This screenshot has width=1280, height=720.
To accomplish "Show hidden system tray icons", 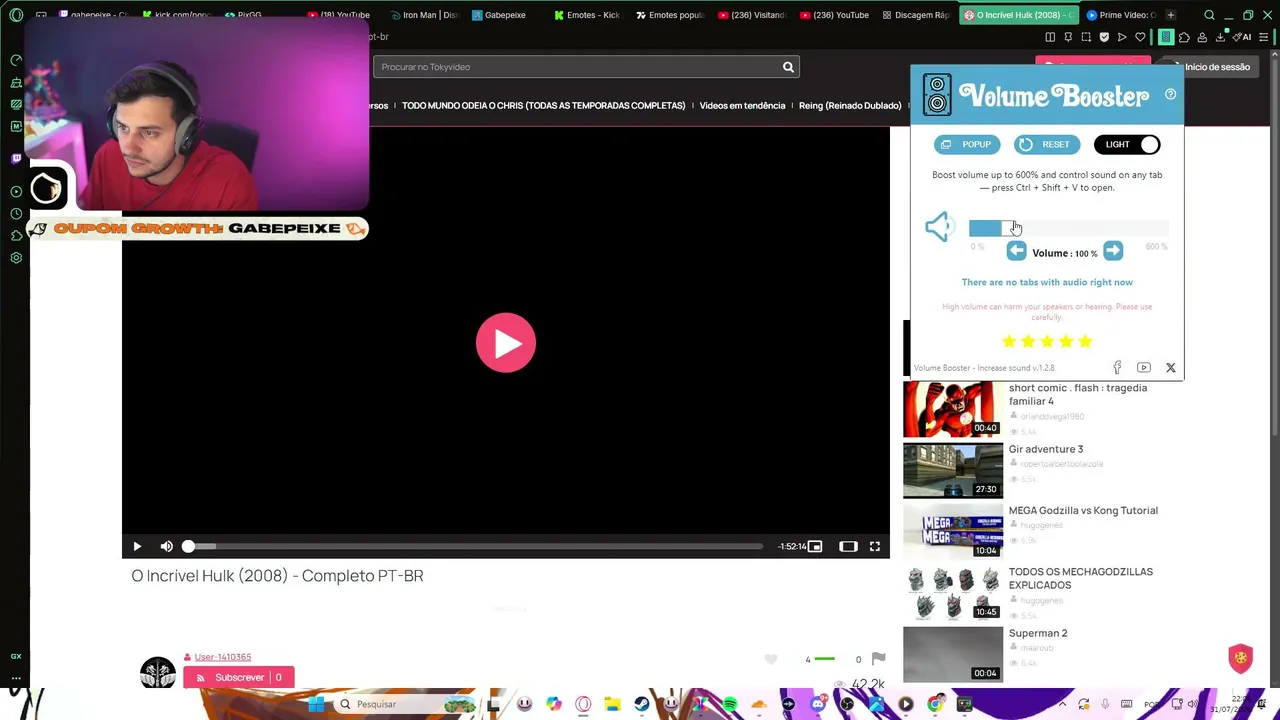I will click(1062, 704).
